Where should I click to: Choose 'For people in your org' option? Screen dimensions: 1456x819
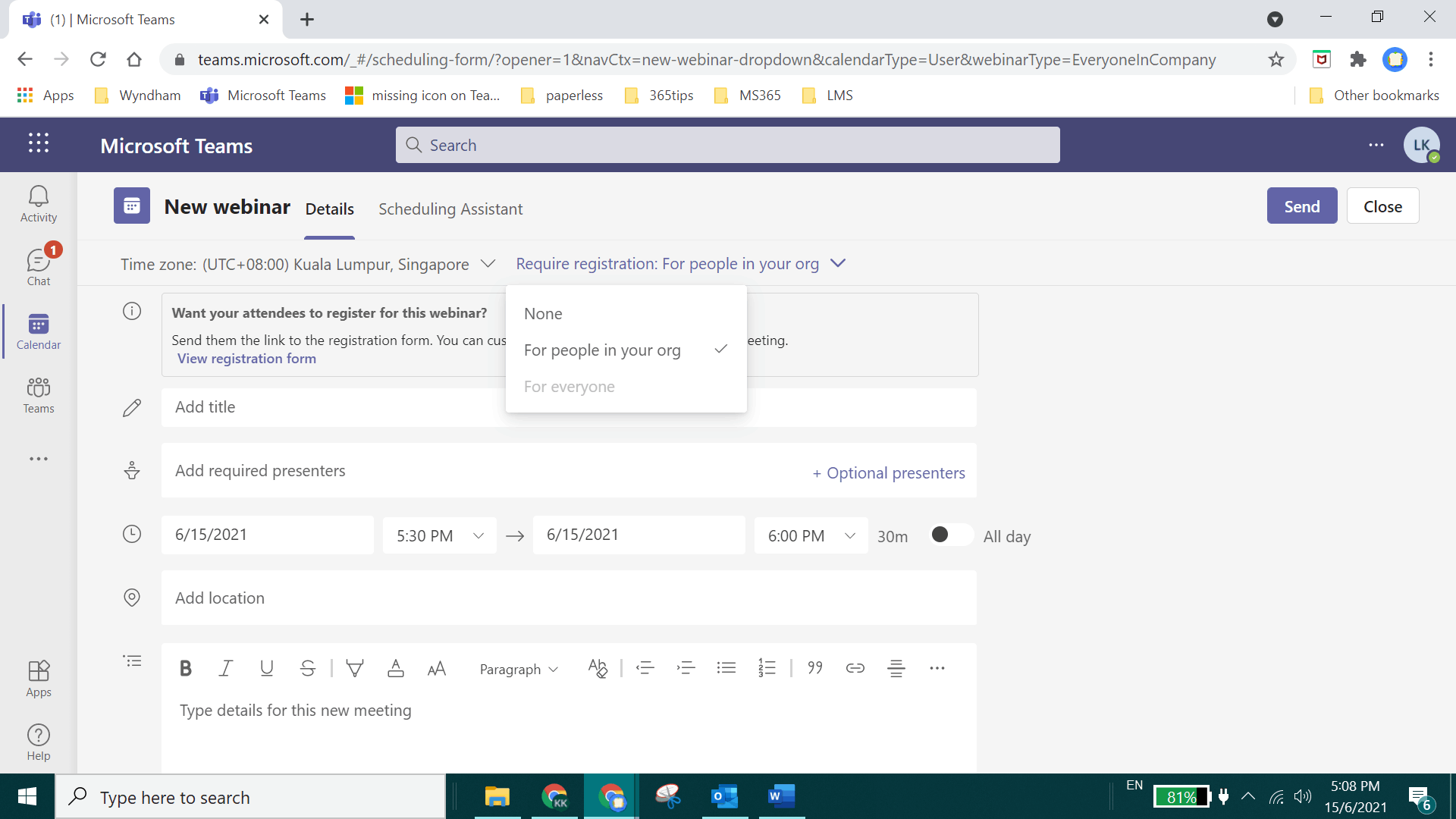(x=602, y=350)
